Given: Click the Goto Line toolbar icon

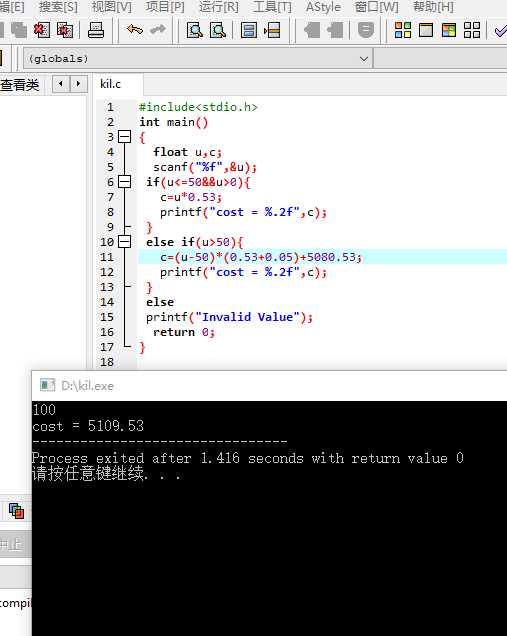Looking at the screenshot, I should point(272,30).
